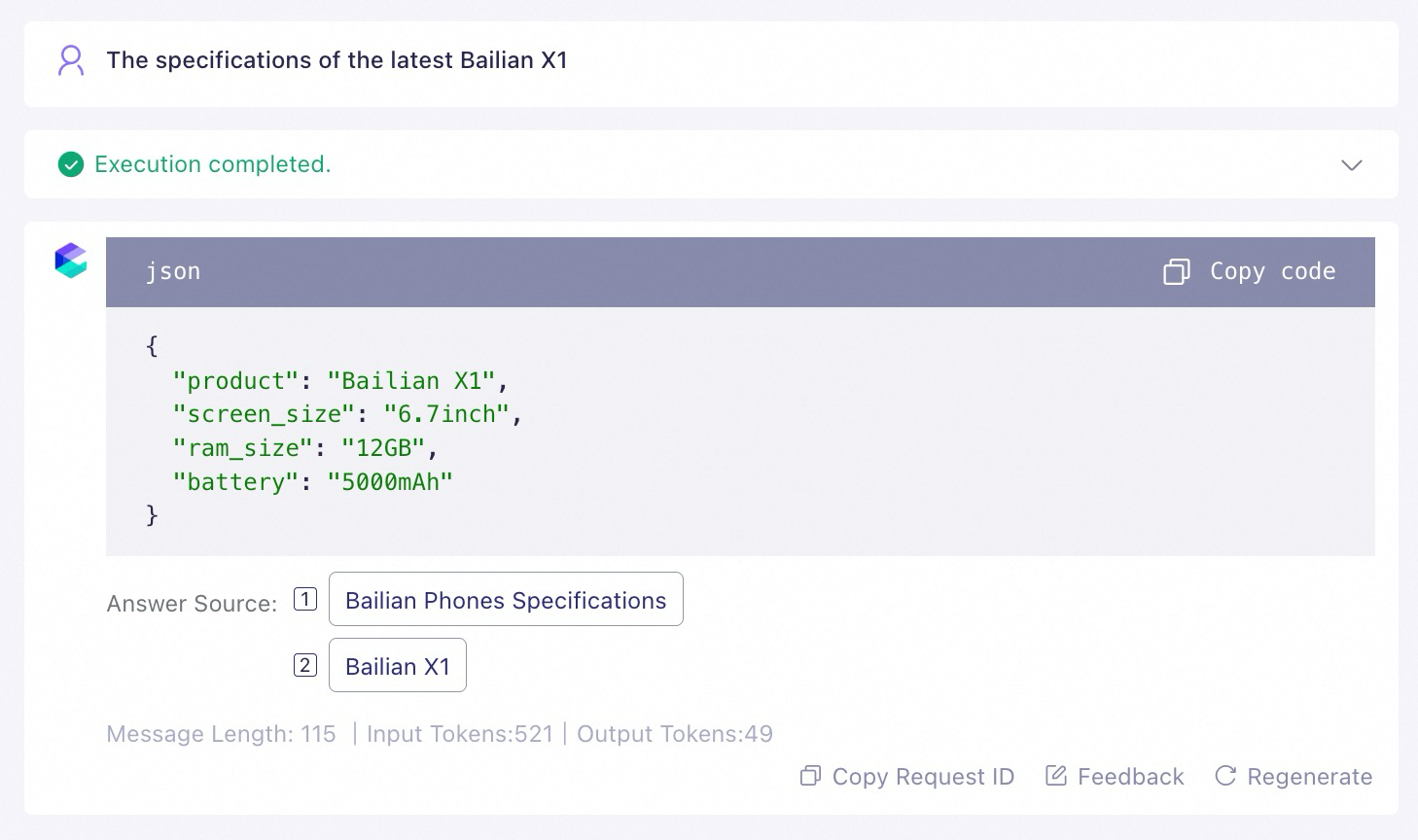
Task: Click the Copy Request ID icon
Action: point(810,776)
